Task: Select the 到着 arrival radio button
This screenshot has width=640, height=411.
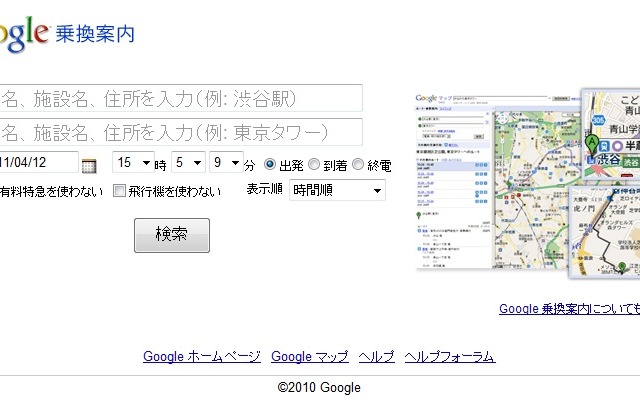Action: (x=313, y=164)
